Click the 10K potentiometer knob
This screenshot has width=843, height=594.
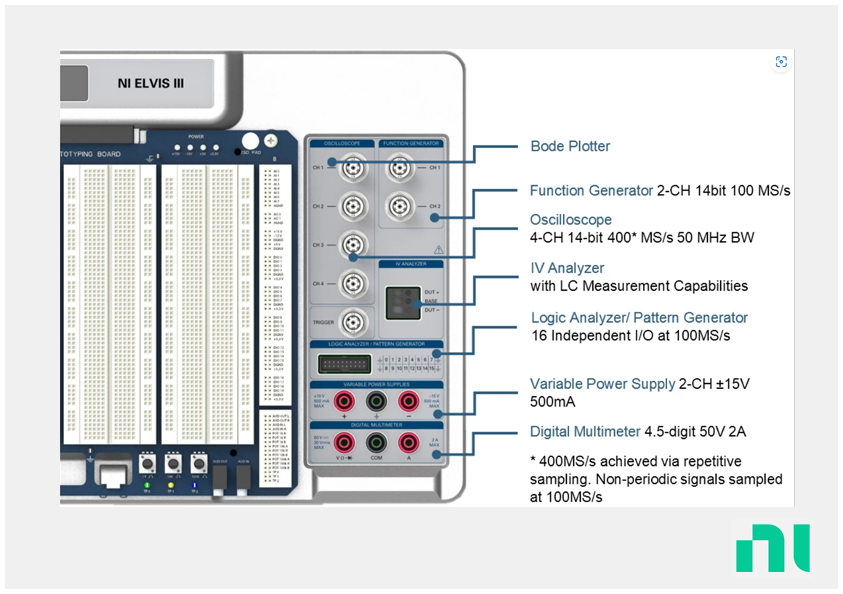(x=173, y=463)
